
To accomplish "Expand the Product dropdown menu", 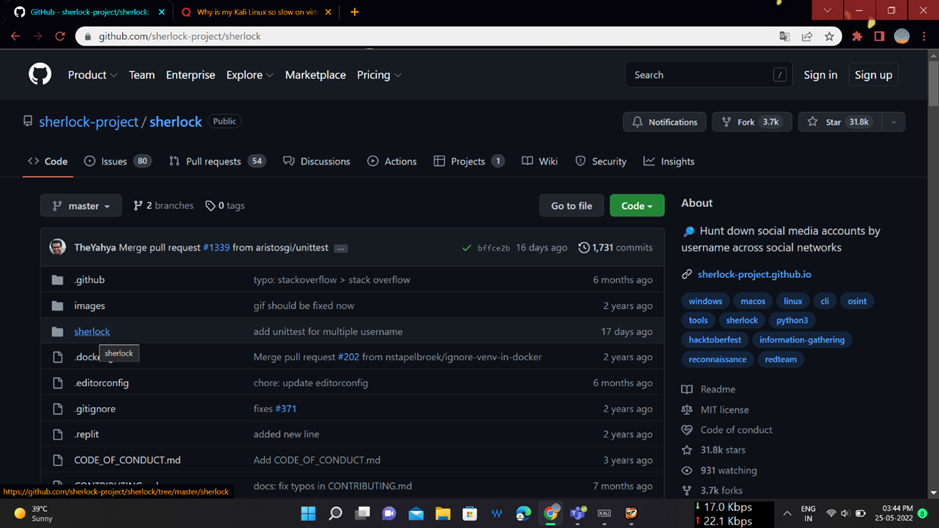I will tap(92, 75).
